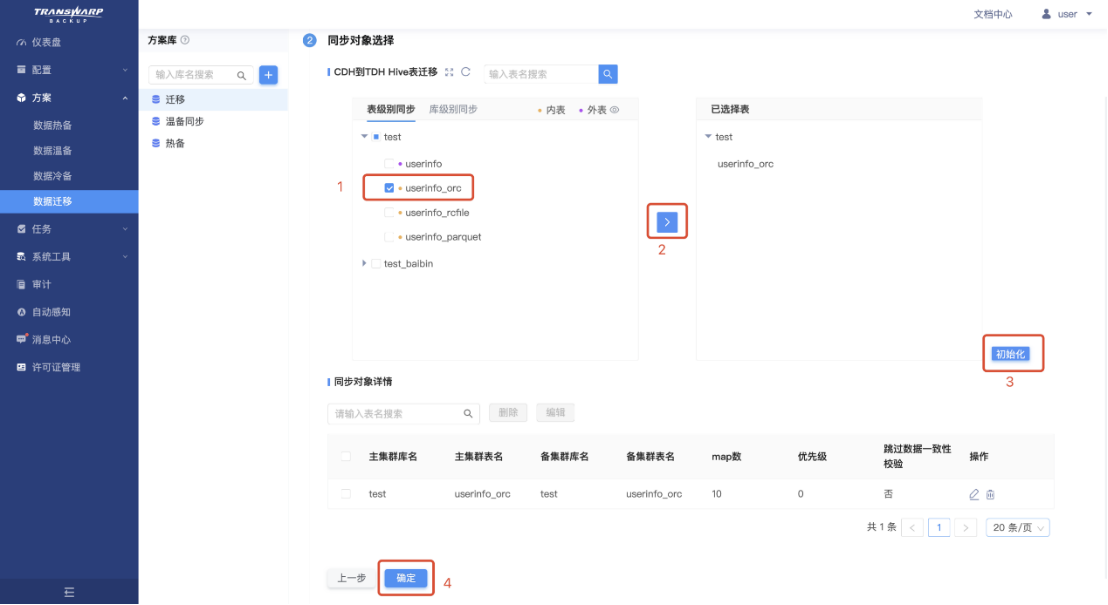Expand the 任务 sidebar menu
Viewport: 1108px width, 605px height.
pyautogui.click(x=69, y=229)
